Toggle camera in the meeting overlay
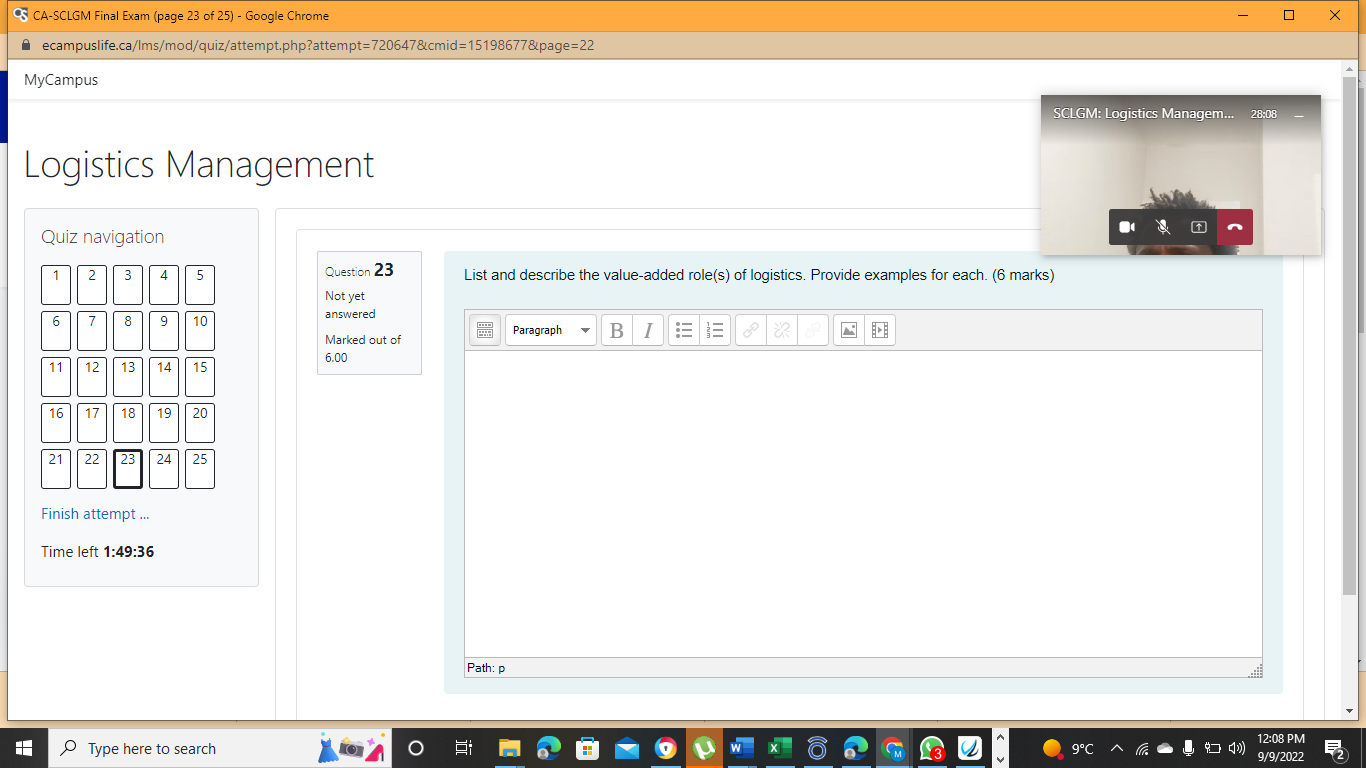The image size is (1366, 768). [x=1127, y=227]
